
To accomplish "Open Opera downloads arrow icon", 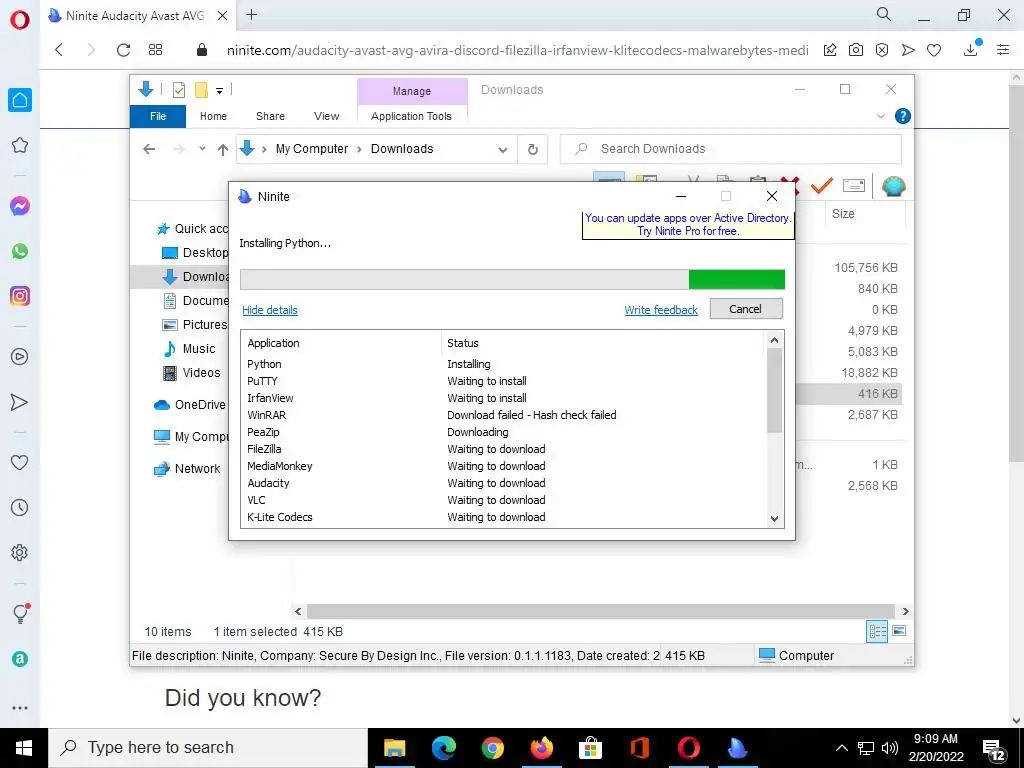I will [971, 49].
